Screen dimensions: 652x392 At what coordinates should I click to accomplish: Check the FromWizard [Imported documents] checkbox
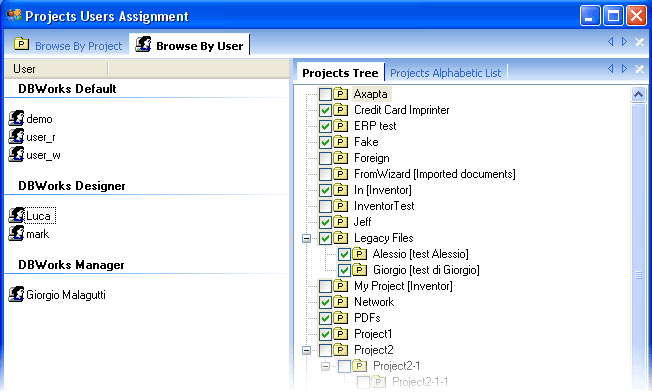[325, 175]
